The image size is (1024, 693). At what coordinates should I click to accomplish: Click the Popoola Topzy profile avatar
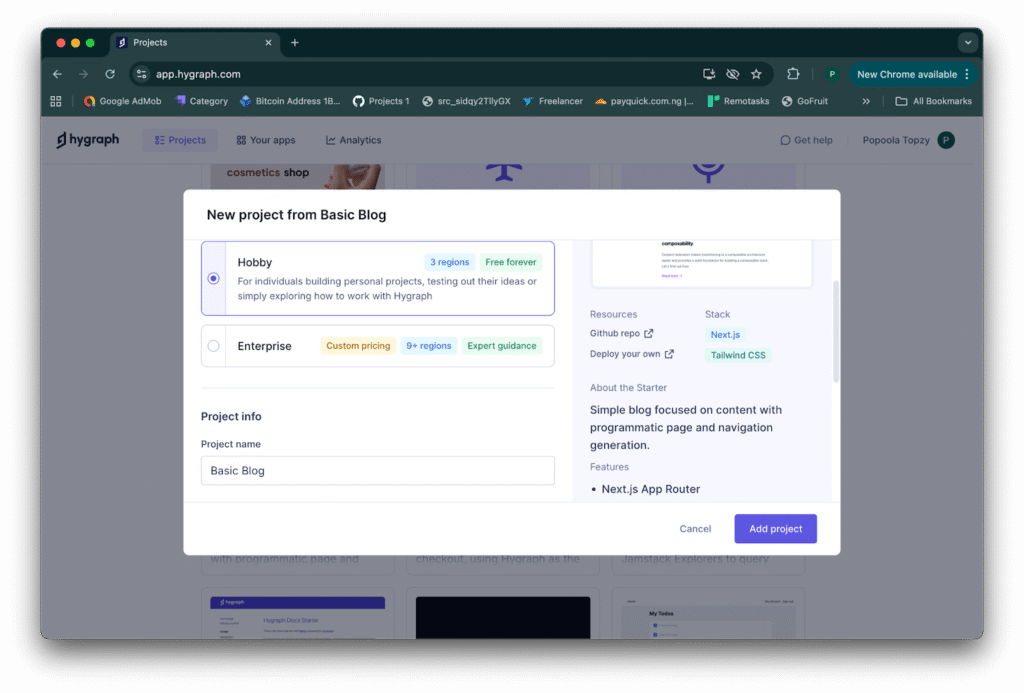[x=945, y=140]
